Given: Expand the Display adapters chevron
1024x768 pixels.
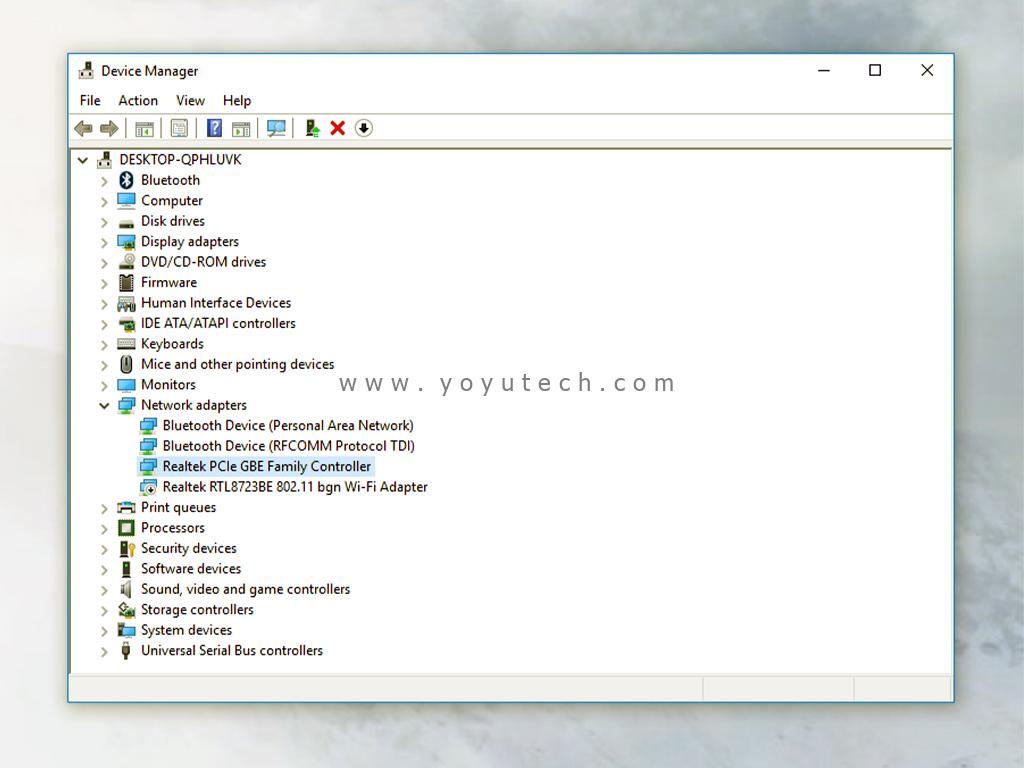Looking at the screenshot, I should (104, 242).
